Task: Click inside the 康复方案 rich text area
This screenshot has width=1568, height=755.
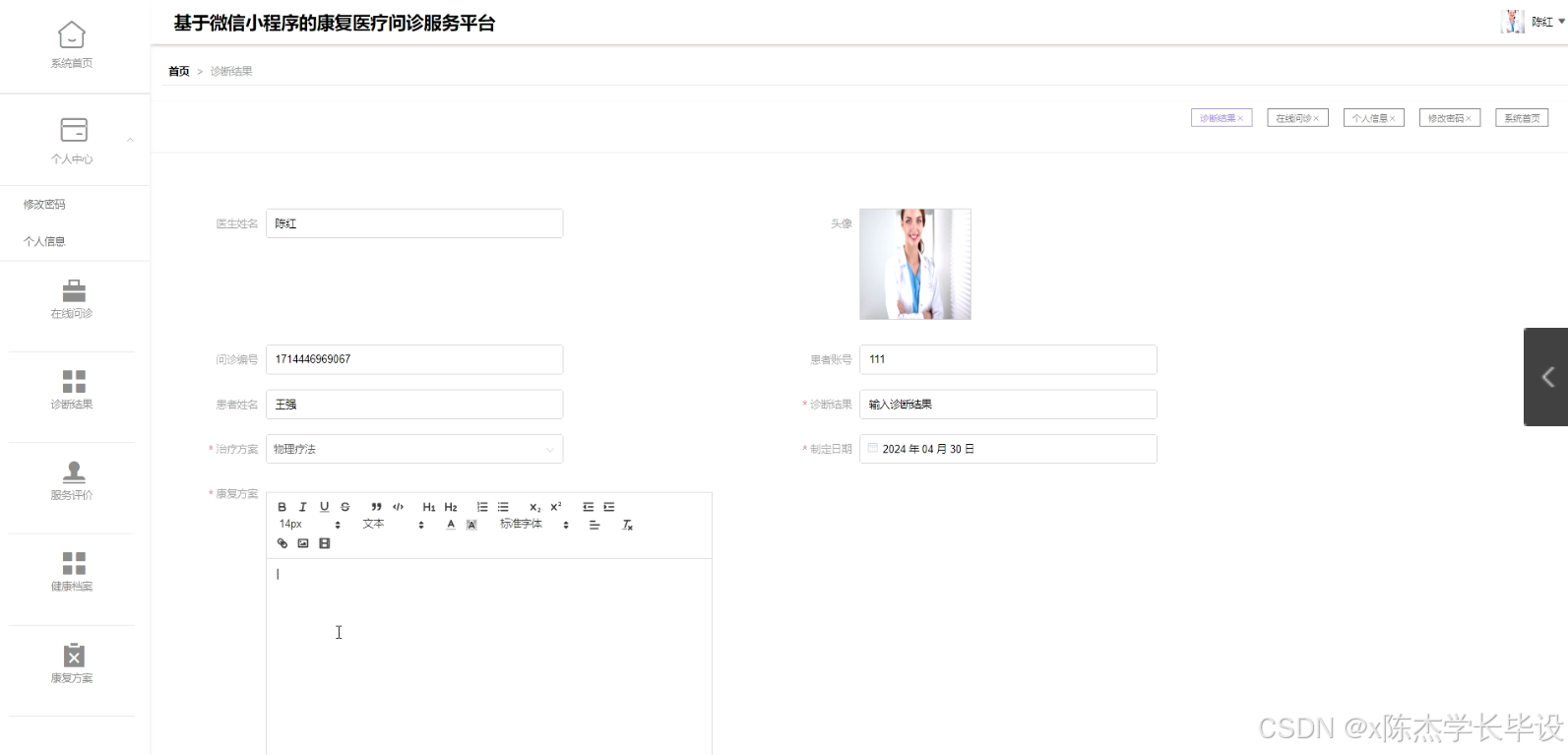Action: [x=489, y=657]
